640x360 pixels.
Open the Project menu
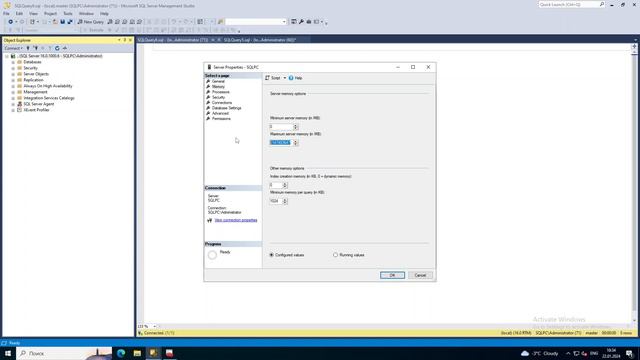50,13
